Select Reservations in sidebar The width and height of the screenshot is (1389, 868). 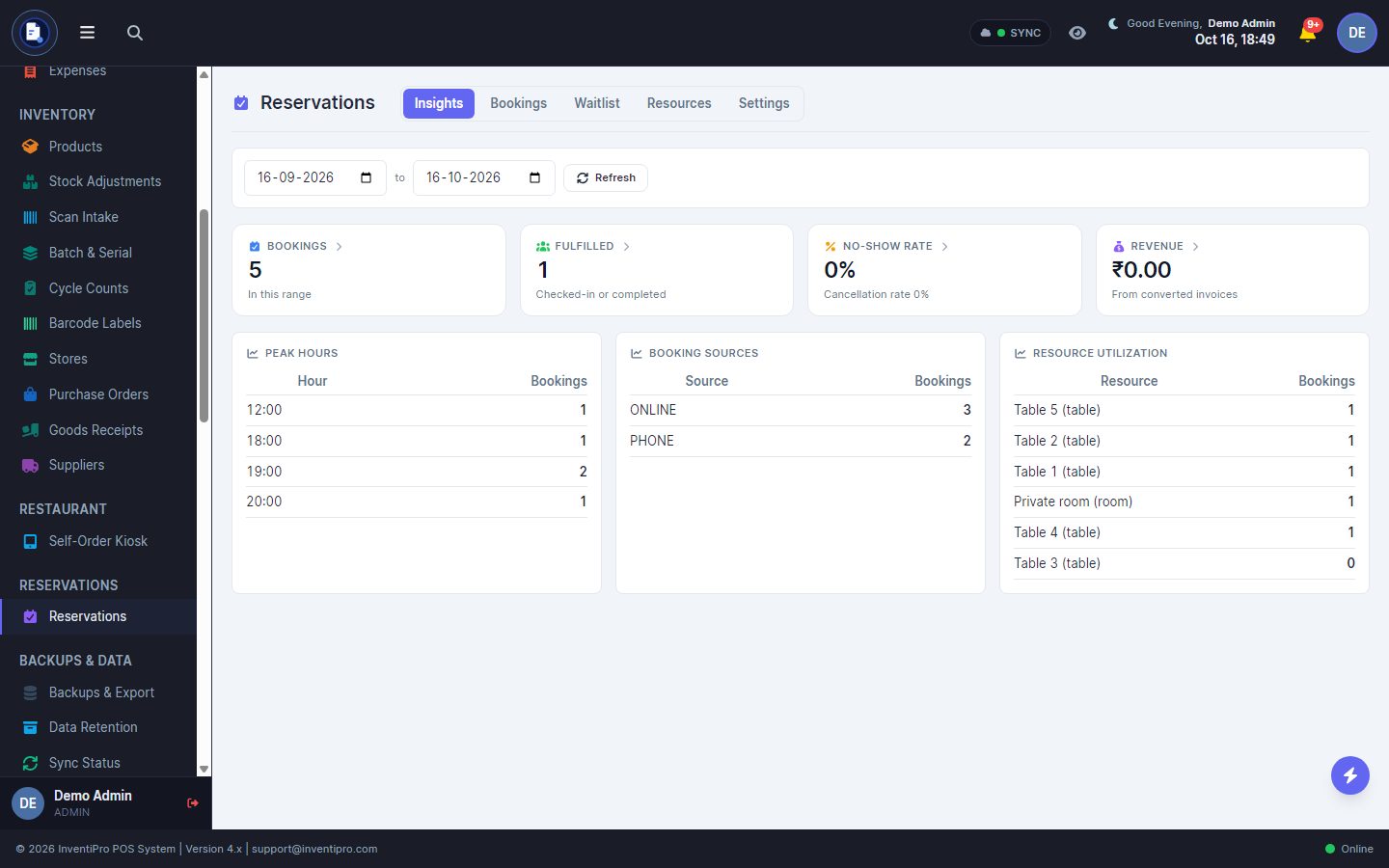[x=98, y=616]
